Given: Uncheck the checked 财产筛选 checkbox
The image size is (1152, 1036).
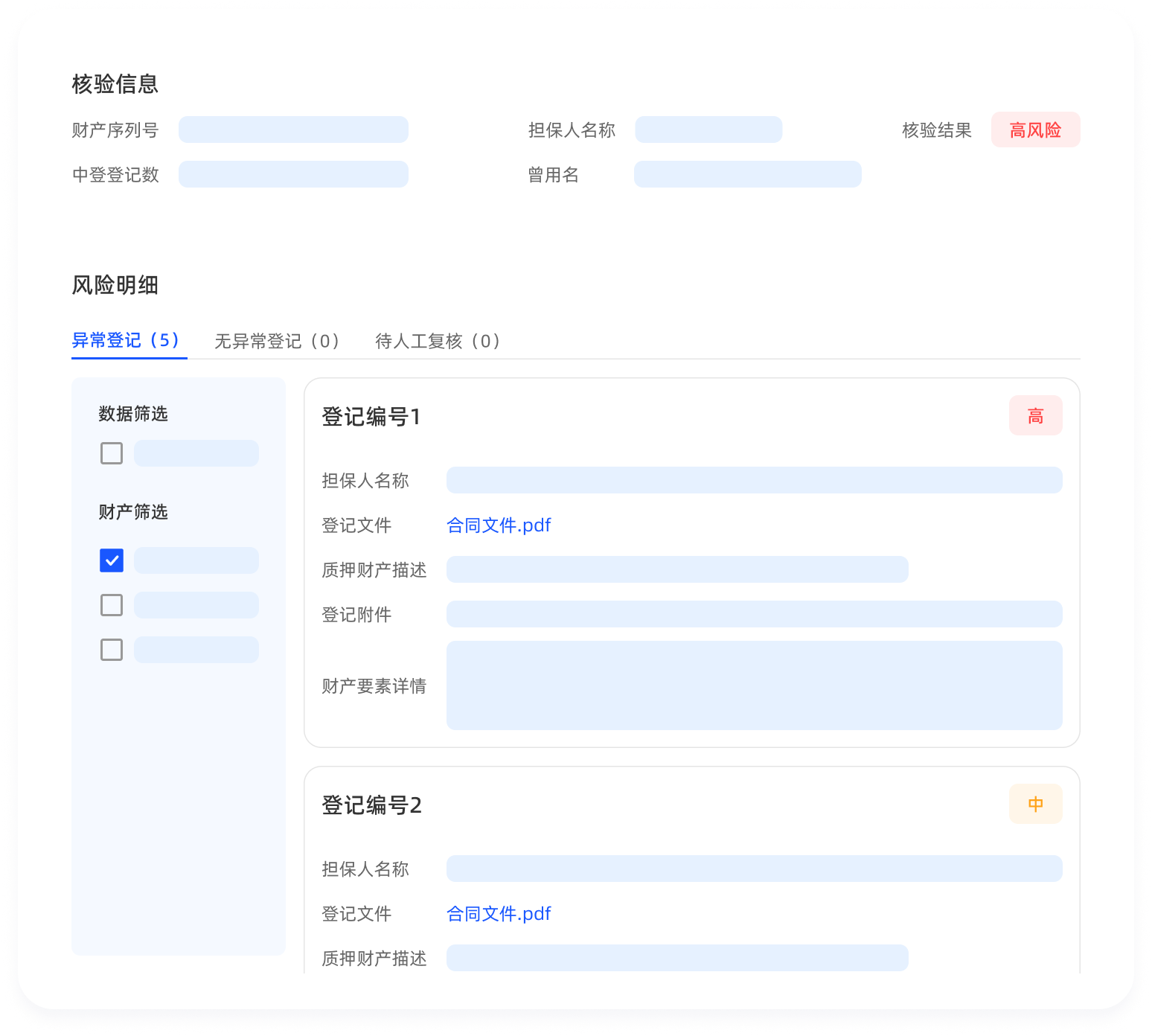Looking at the screenshot, I should click(x=112, y=560).
